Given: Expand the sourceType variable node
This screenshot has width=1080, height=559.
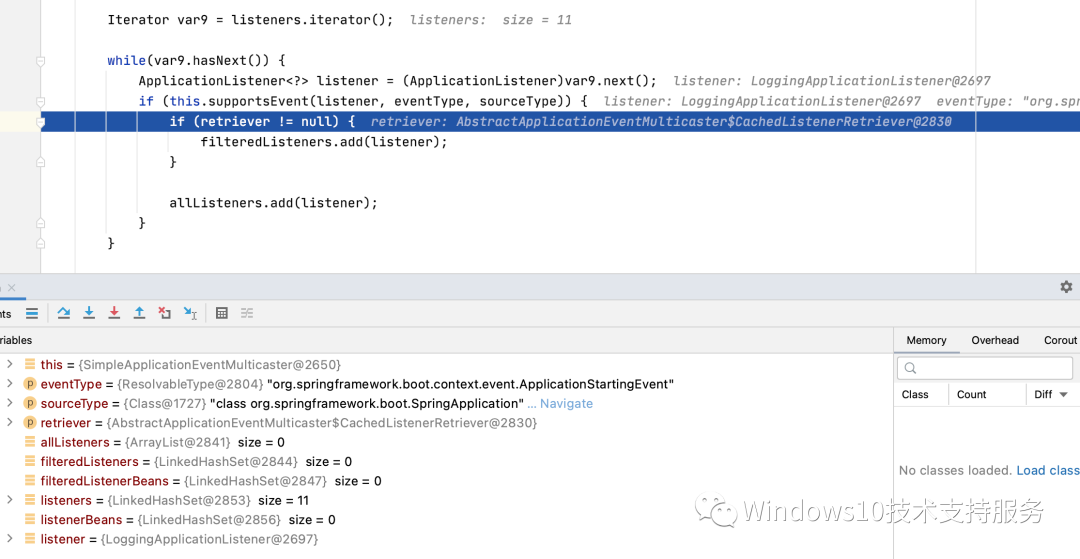Looking at the screenshot, I should 10,403.
